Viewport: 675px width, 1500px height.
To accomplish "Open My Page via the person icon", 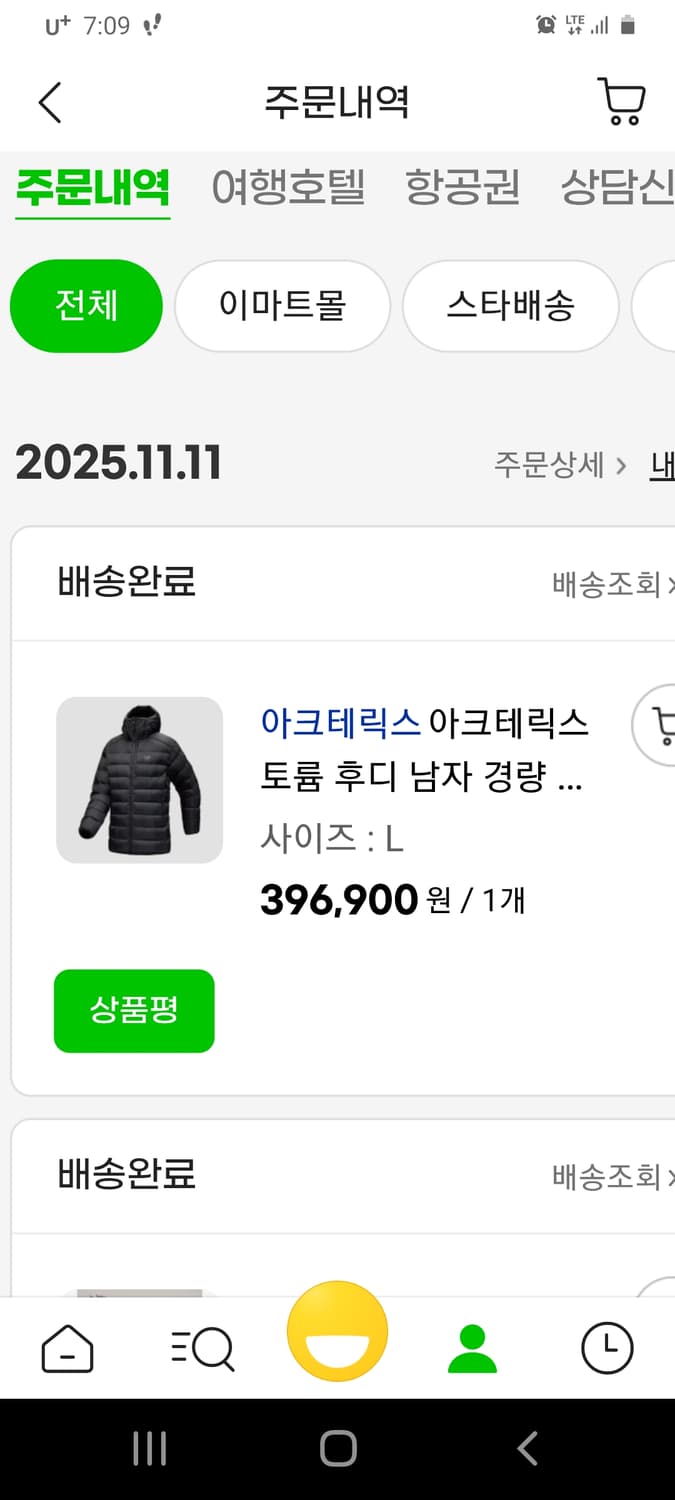I will click(472, 1348).
